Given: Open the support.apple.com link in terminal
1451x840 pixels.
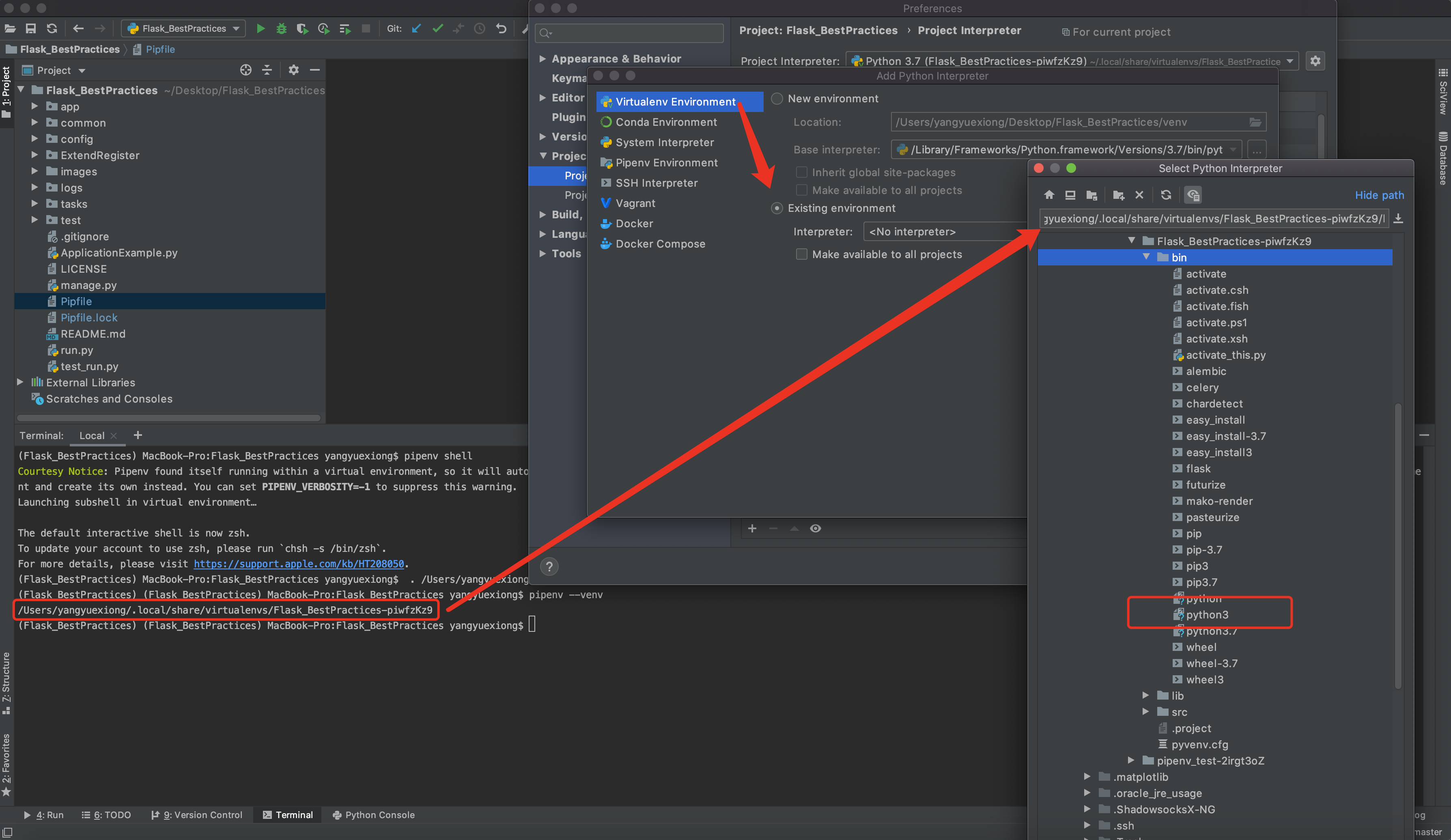Looking at the screenshot, I should tap(298, 564).
